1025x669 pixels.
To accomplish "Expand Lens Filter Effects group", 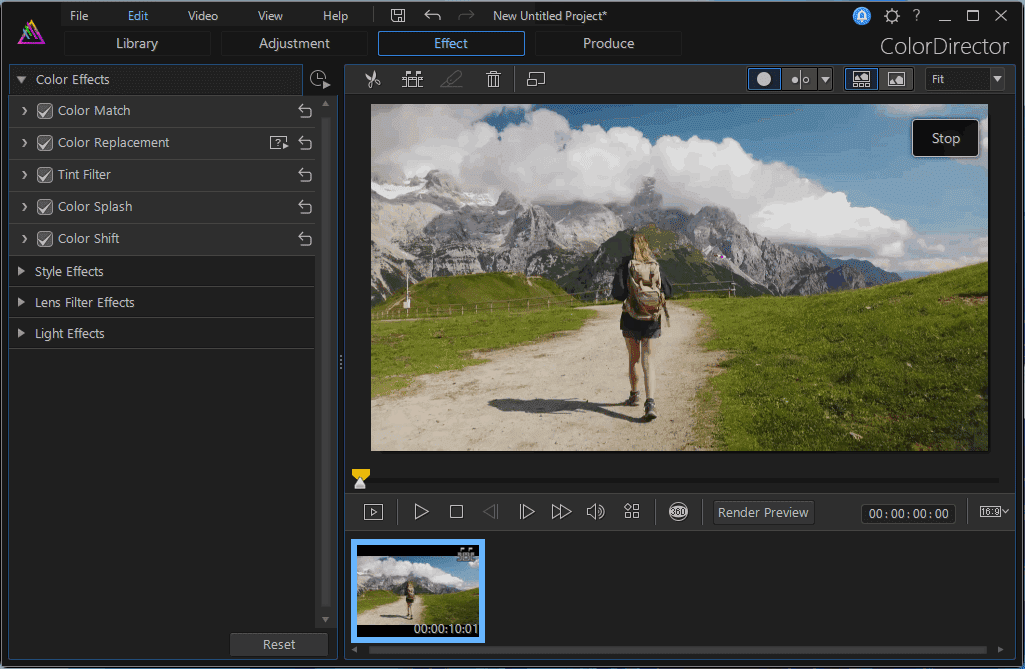I will click(x=21, y=302).
